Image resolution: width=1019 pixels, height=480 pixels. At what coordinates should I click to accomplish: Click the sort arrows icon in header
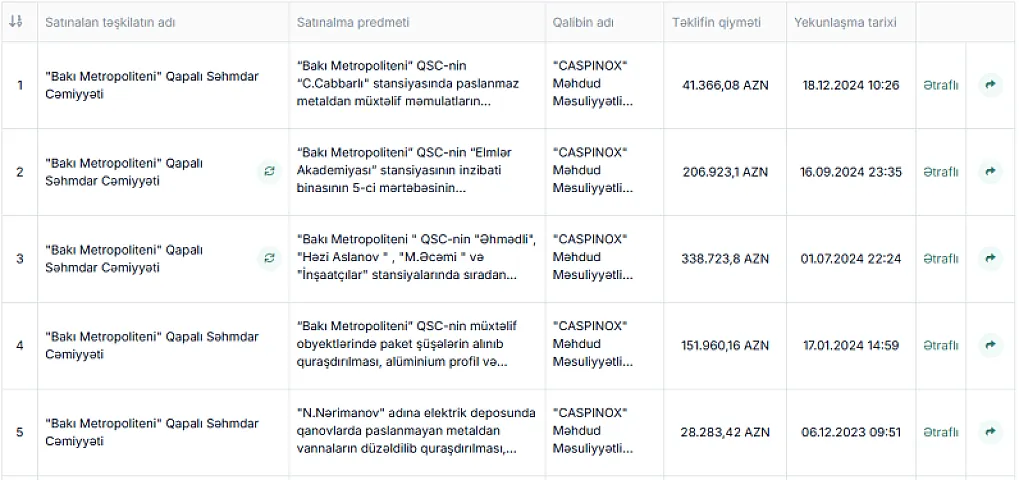[16, 21]
